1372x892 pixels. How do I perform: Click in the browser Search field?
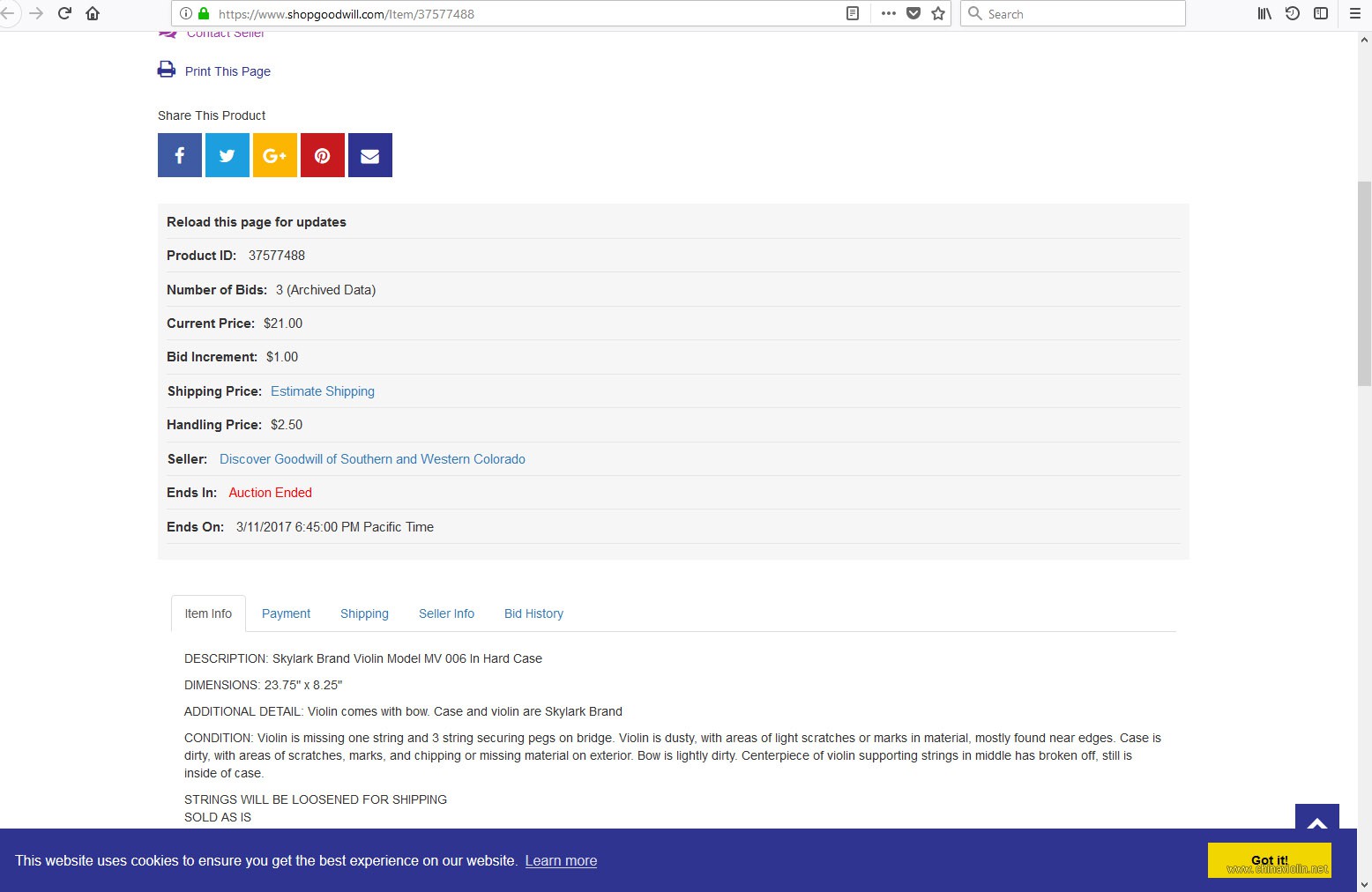(1080, 13)
